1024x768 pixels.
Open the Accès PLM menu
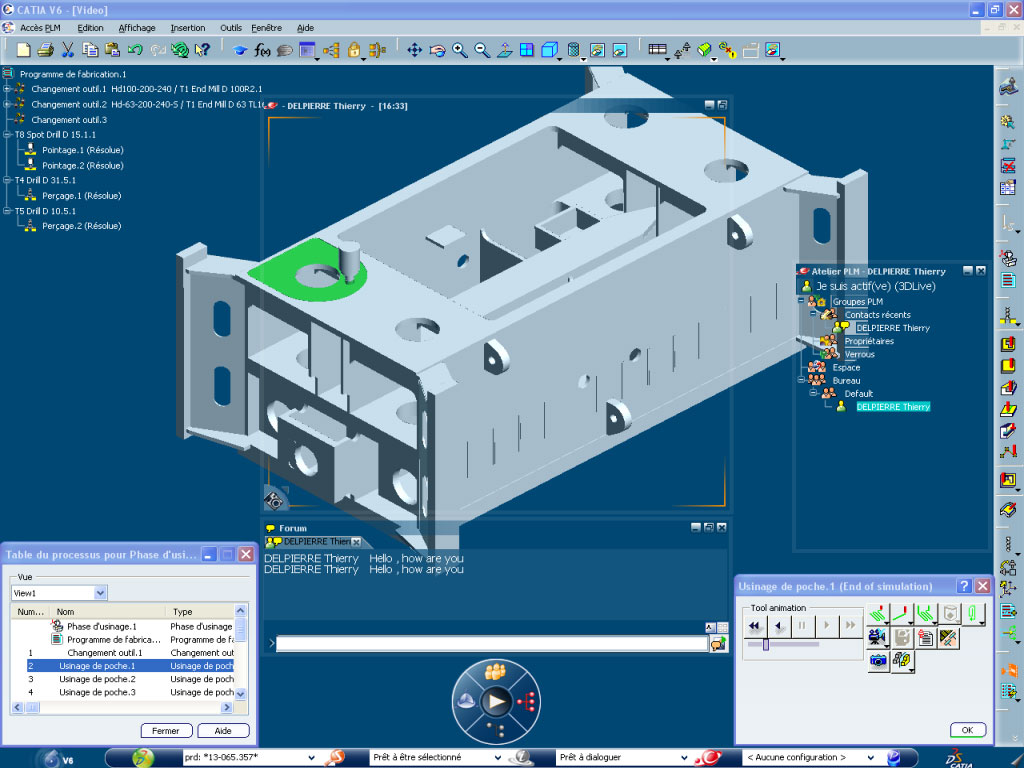click(x=40, y=28)
